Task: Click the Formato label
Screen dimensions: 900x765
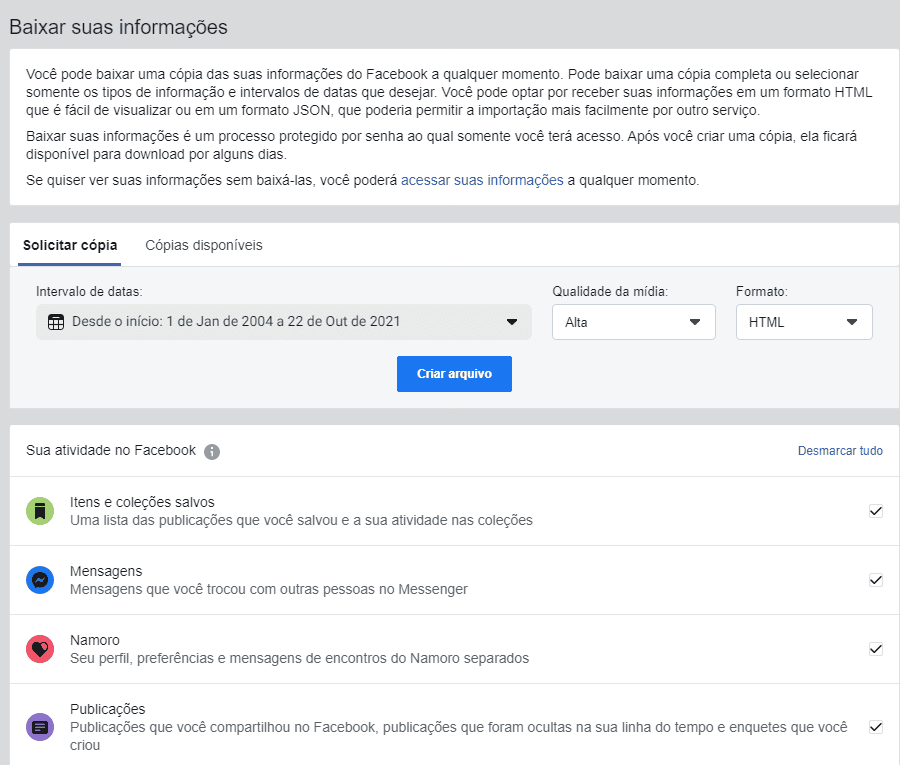Action: click(762, 292)
